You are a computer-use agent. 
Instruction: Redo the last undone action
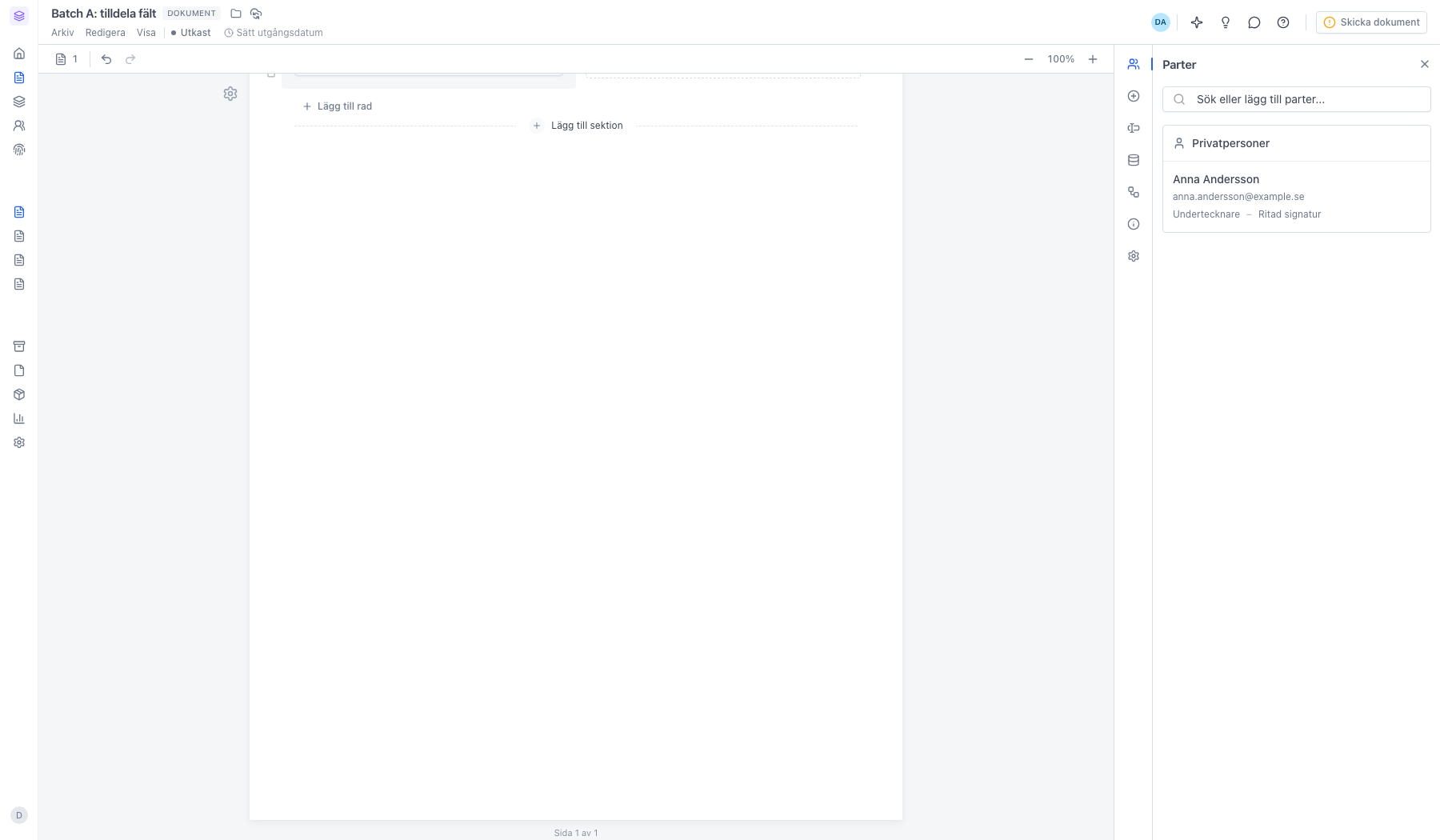130,59
